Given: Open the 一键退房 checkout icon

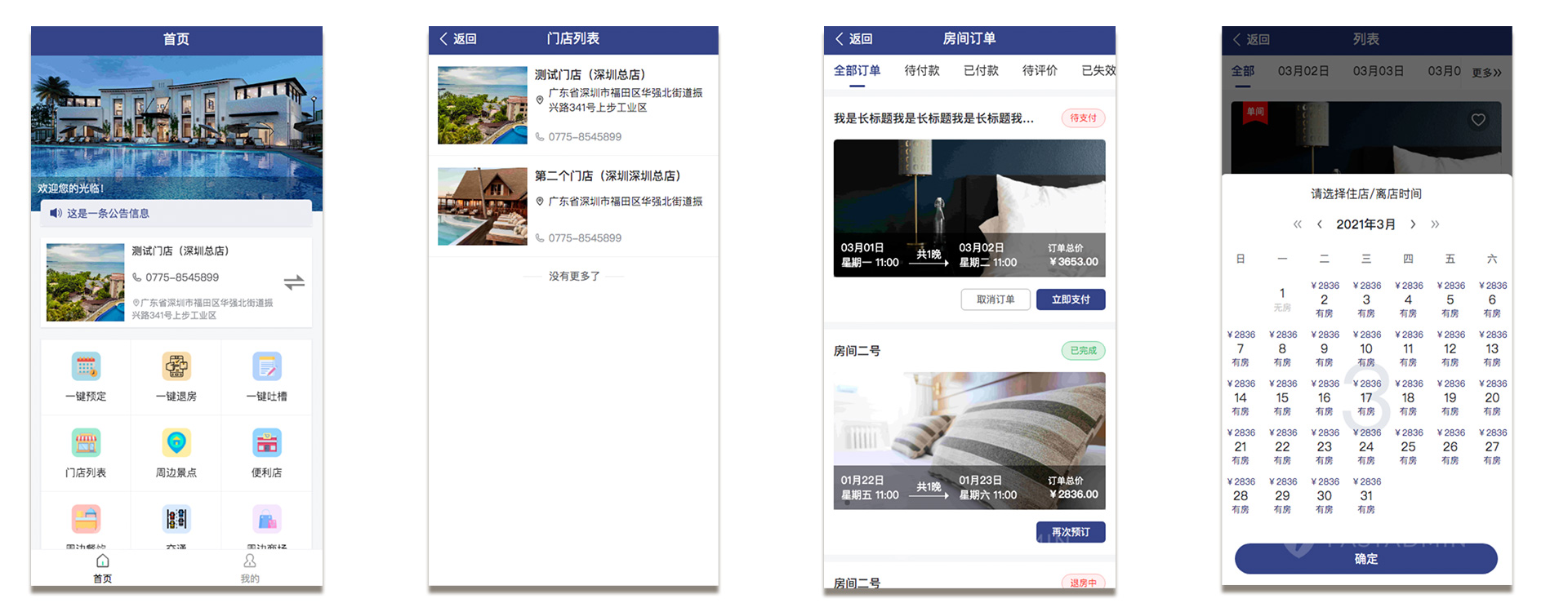Looking at the screenshot, I should tap(176, 366).
